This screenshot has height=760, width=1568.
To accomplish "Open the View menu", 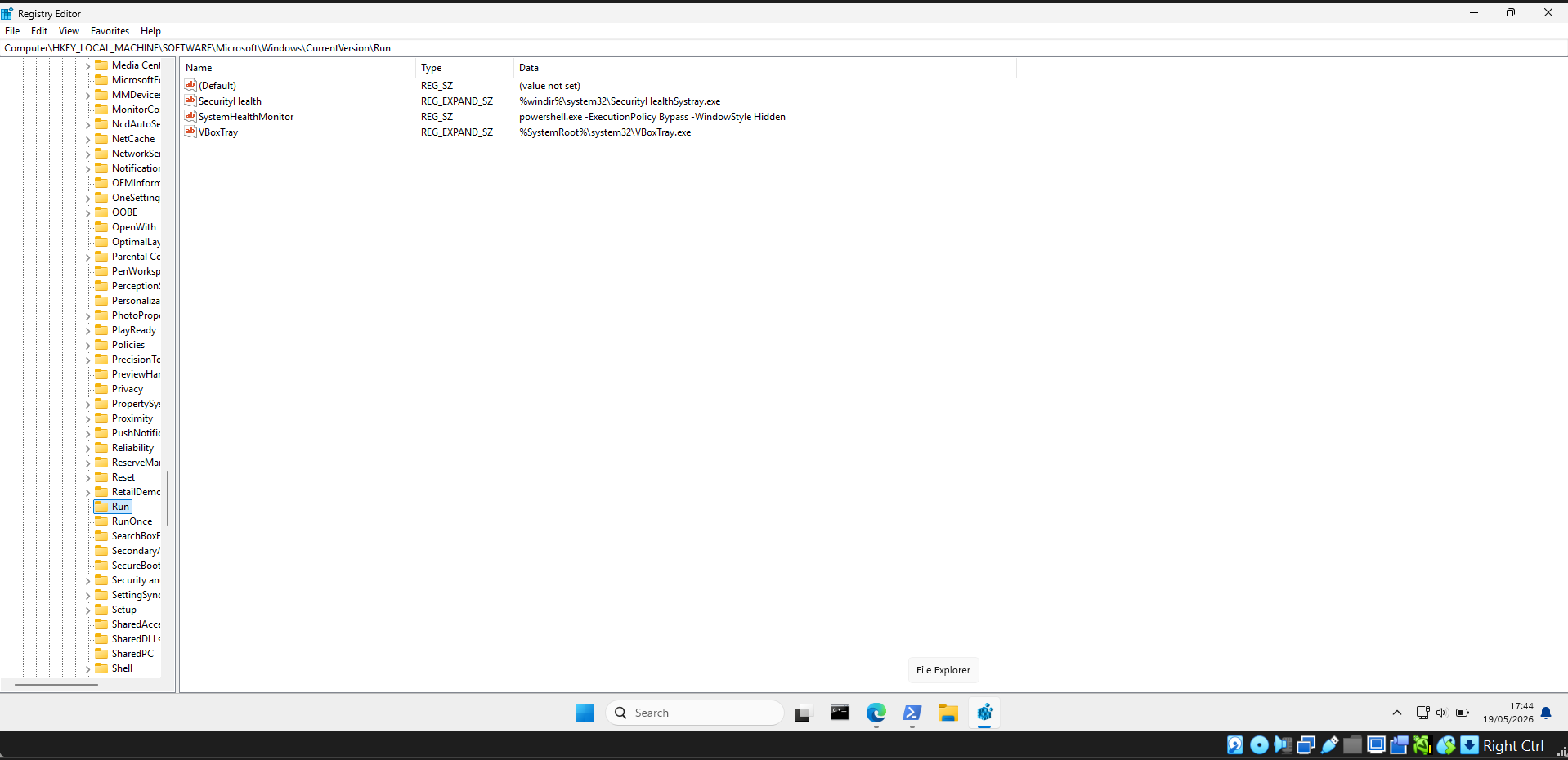I will coord(69,31).
